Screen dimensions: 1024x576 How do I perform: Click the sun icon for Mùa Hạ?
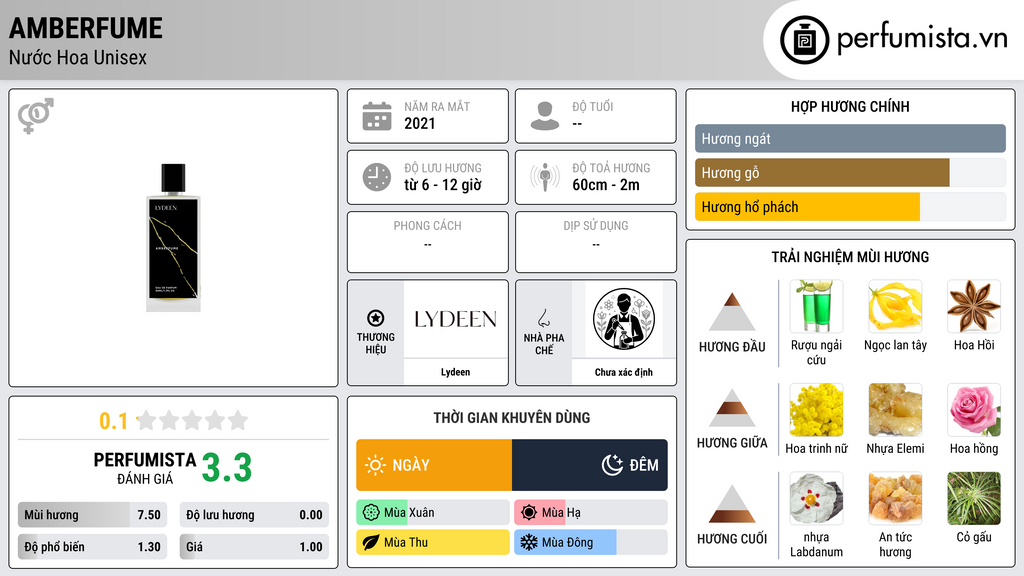tap(529, 513)
